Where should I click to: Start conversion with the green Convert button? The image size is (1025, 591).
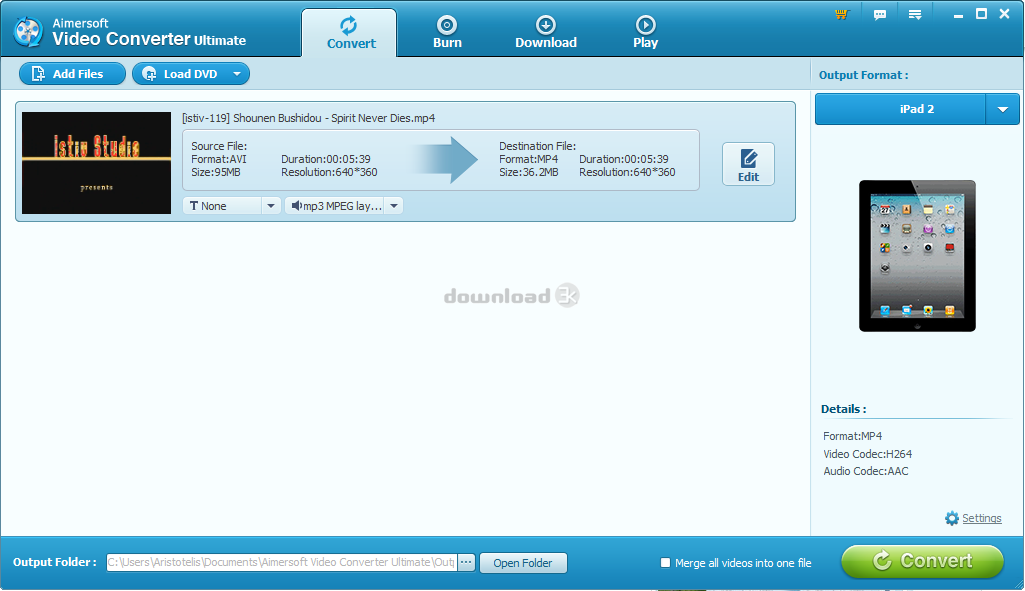click(x=922, y=562)
